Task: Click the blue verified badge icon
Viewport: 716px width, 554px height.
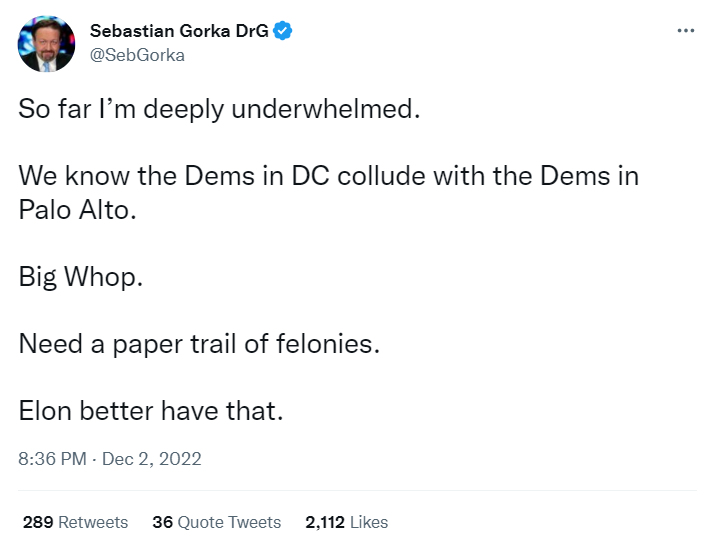Action: (284, 31)
